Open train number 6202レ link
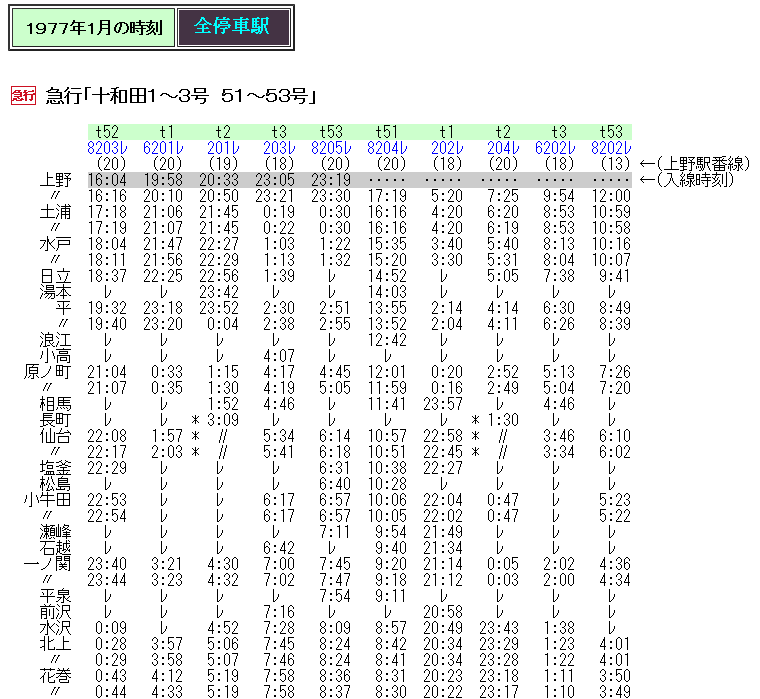The width and height of the screenshot is (760, 699). [555, 148]
